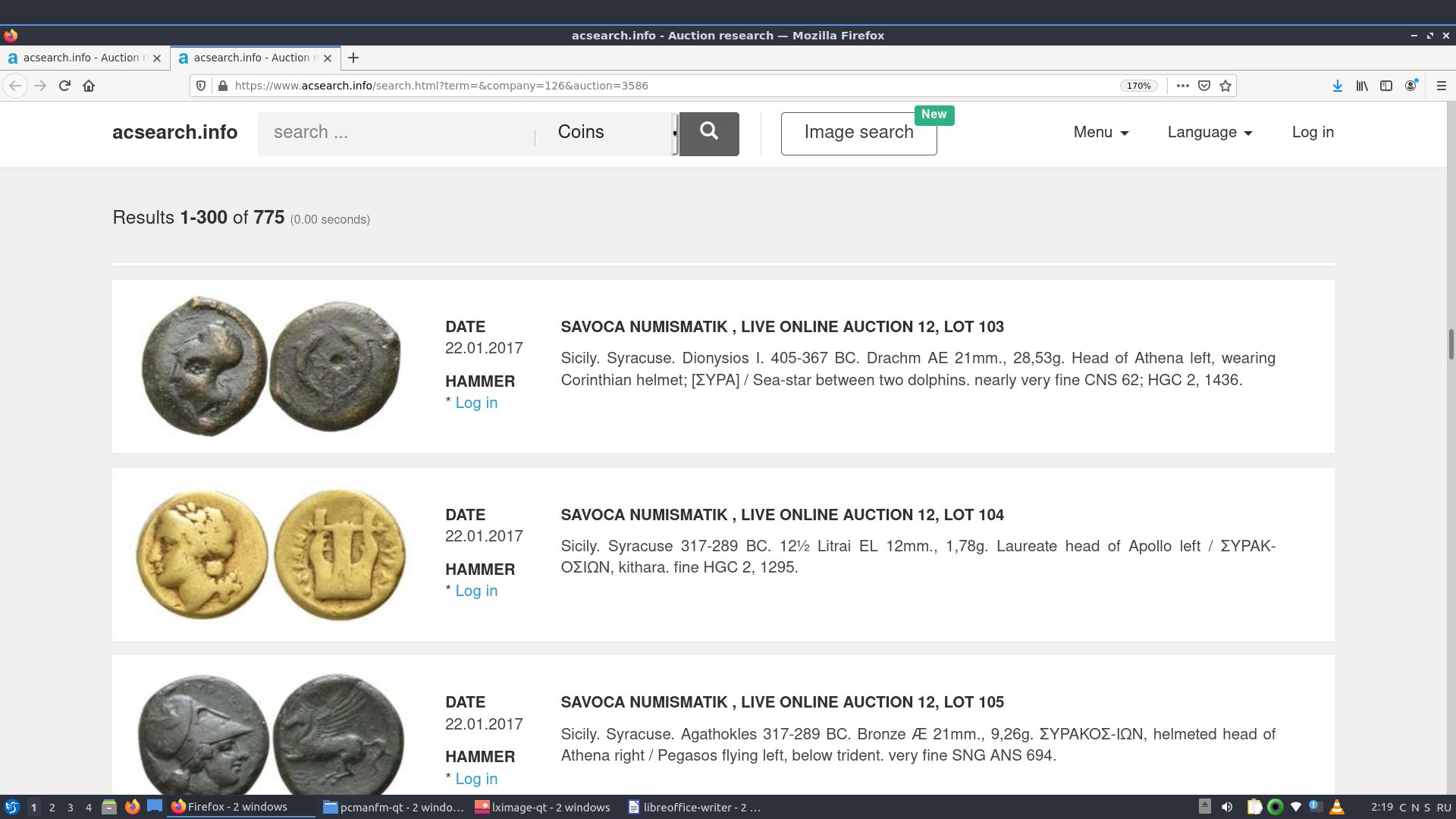The image size is (1456, 819).
Task: Expand the Menu dropdown
Action: coord(1100,133)
